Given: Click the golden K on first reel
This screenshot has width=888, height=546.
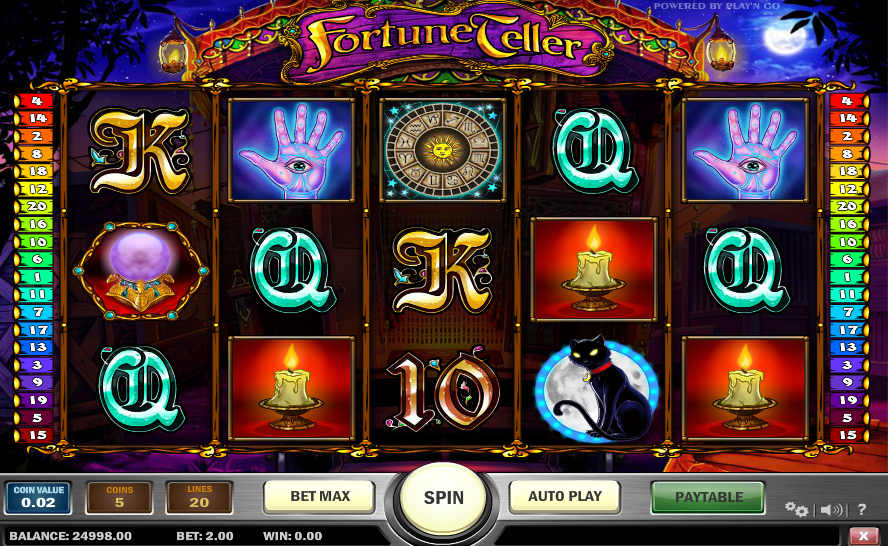Looking at the screenshot, I should pyautogui.click(x=139, y=151).
